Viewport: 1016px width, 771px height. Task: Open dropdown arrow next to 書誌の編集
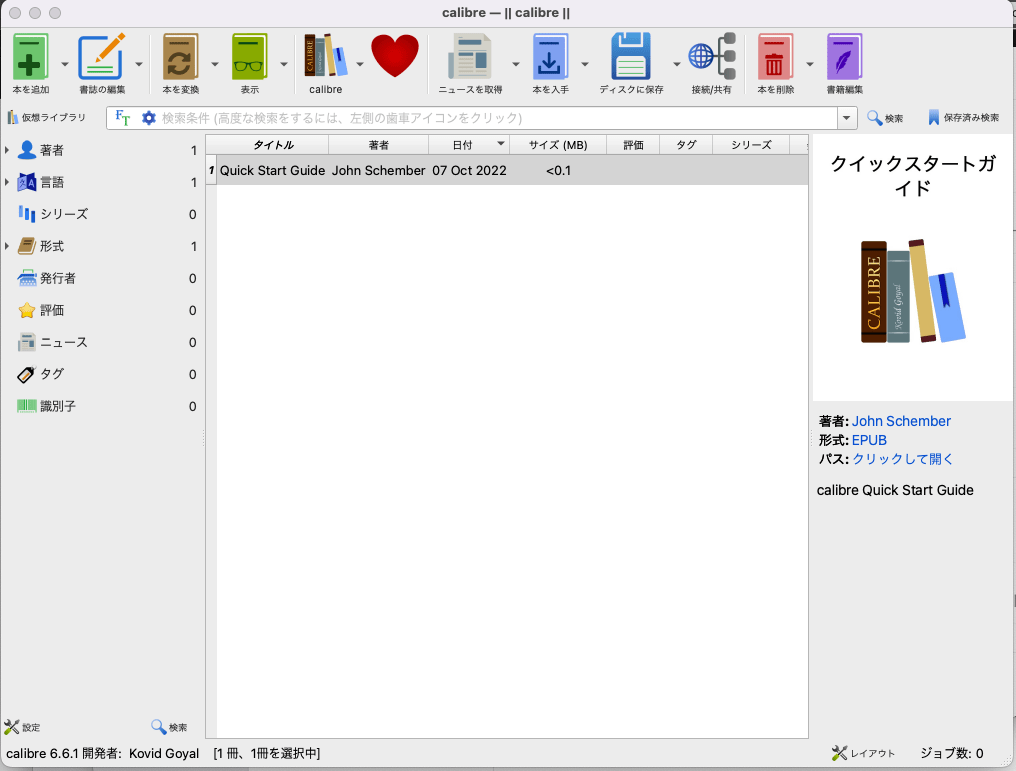click(139, 64)
